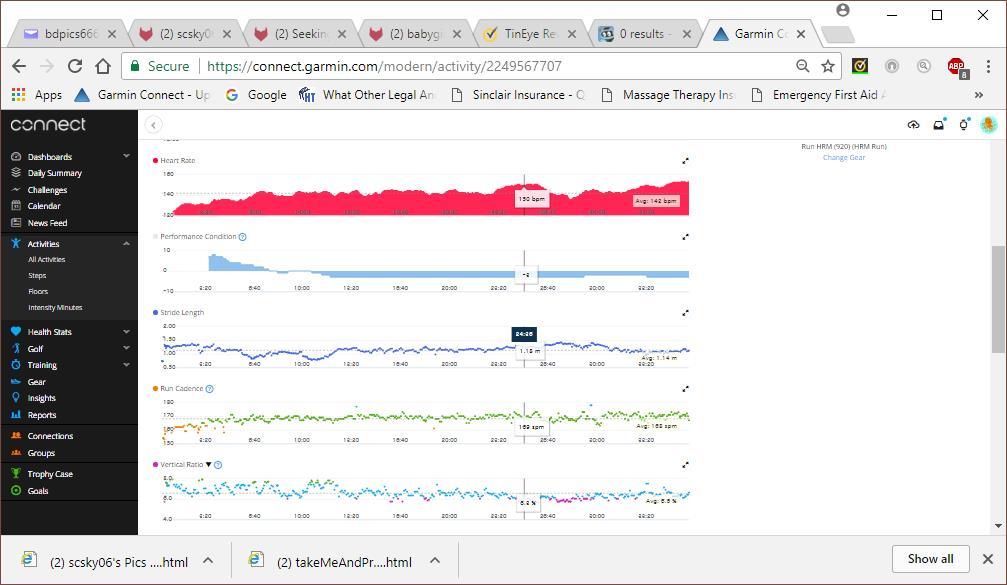The image size is (1007, 585).
Task: Click the watch devices icon
Action: [x=963, y=125]
